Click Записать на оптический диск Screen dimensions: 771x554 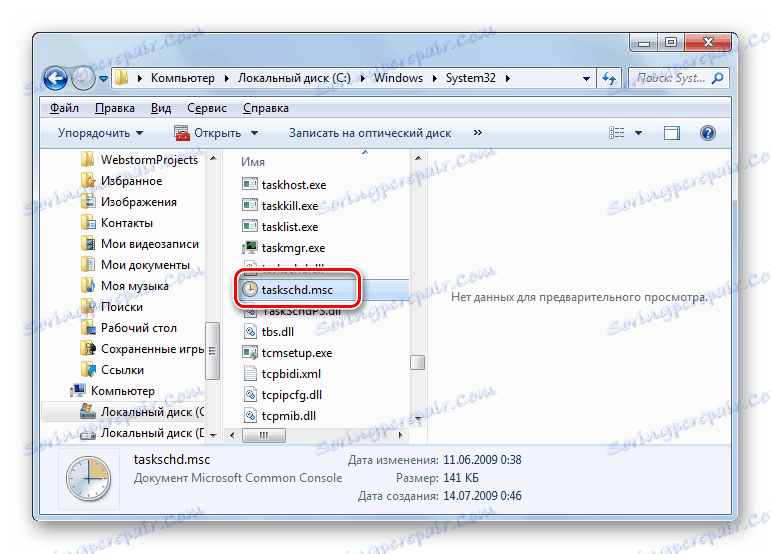point(370,133)
